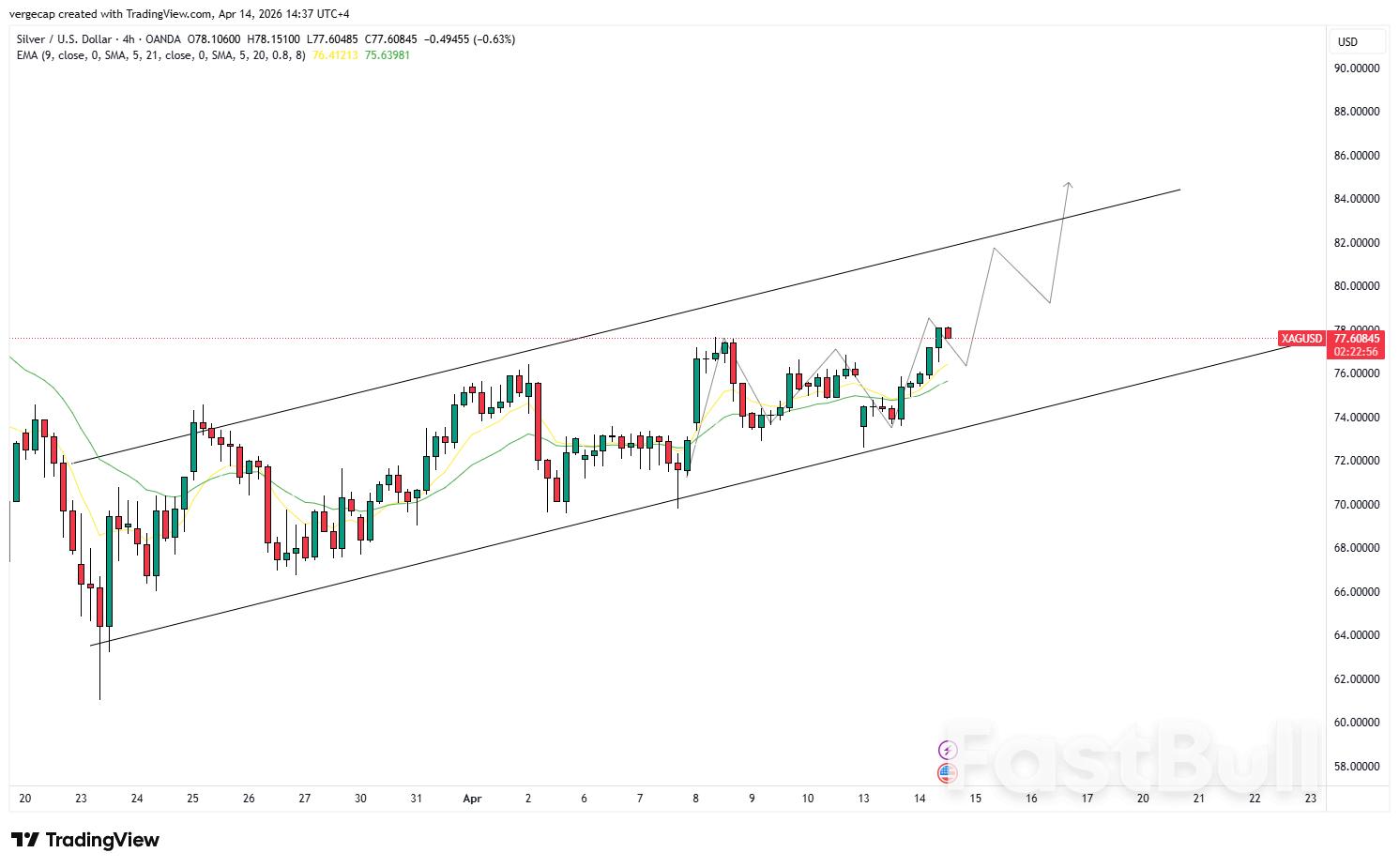Click the US flag economic event icon
The image size is (1399, 868).
point(947,773)
